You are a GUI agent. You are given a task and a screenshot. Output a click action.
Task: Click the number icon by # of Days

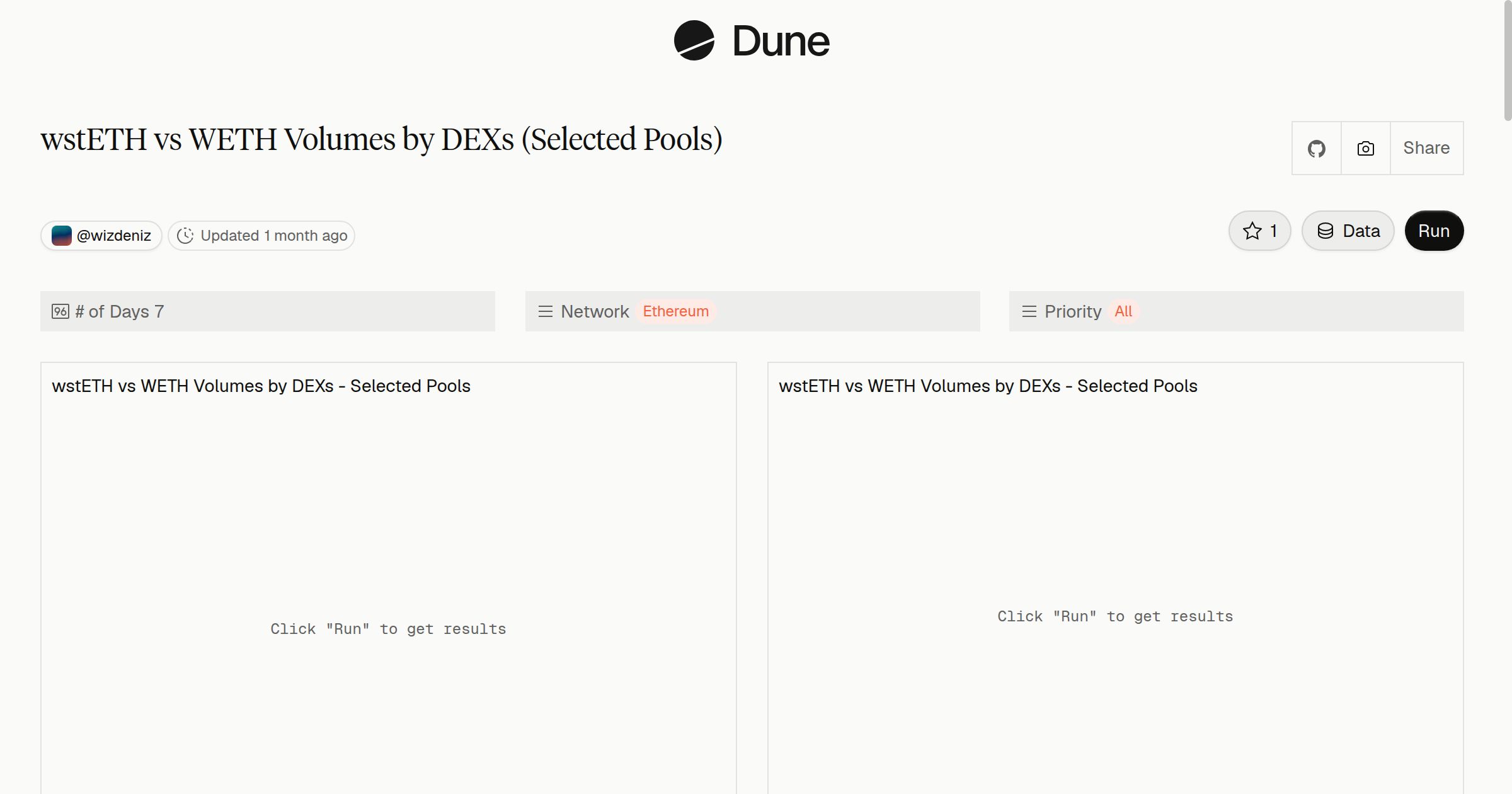(x=60, y=311)
